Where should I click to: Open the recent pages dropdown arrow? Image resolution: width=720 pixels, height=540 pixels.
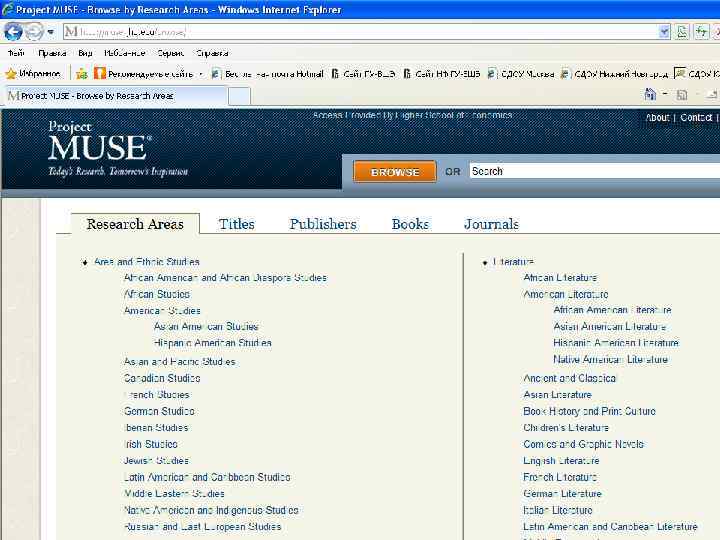tap(51, 32)
